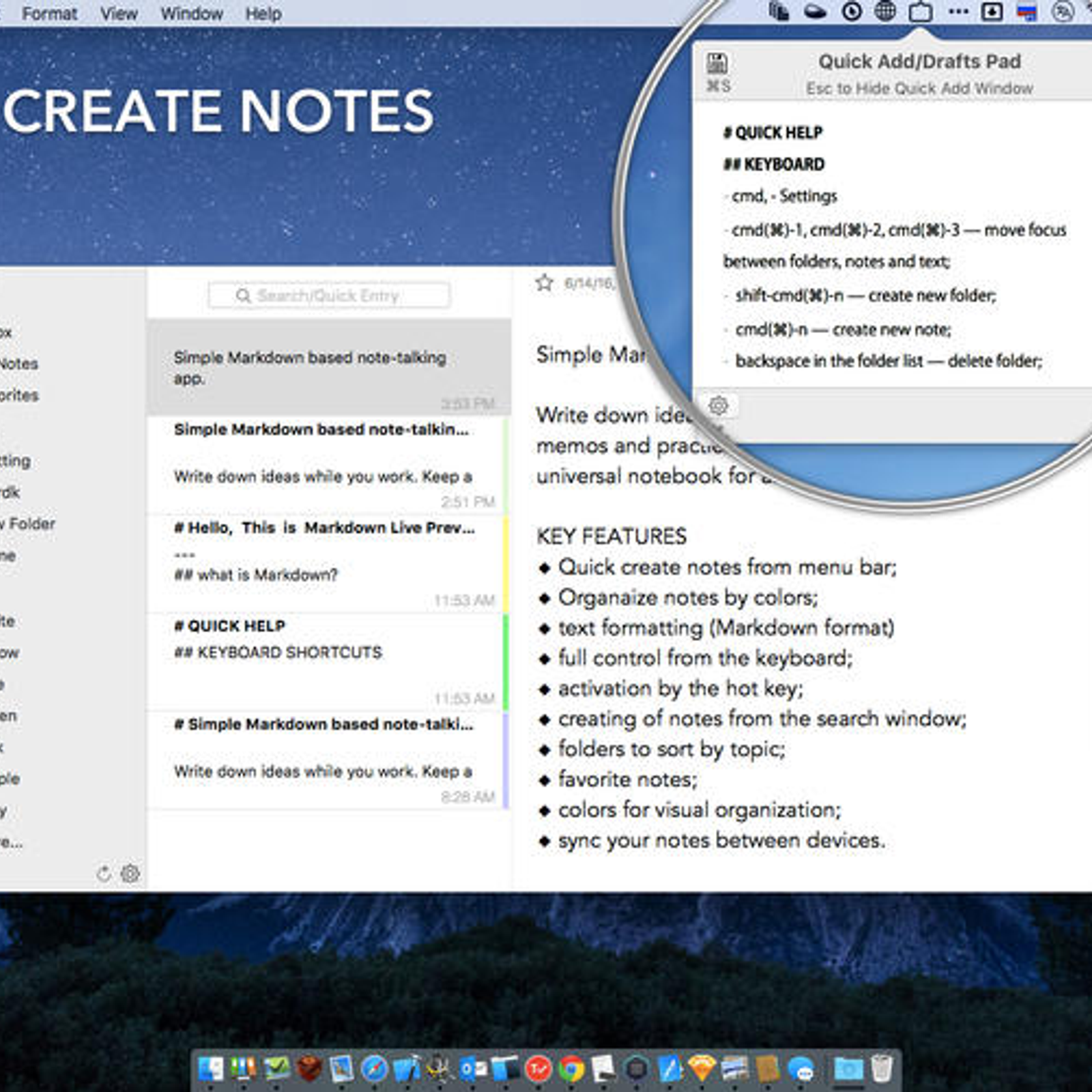
Task: Click the Search/Quick Entry field
Action: (329, 296)
